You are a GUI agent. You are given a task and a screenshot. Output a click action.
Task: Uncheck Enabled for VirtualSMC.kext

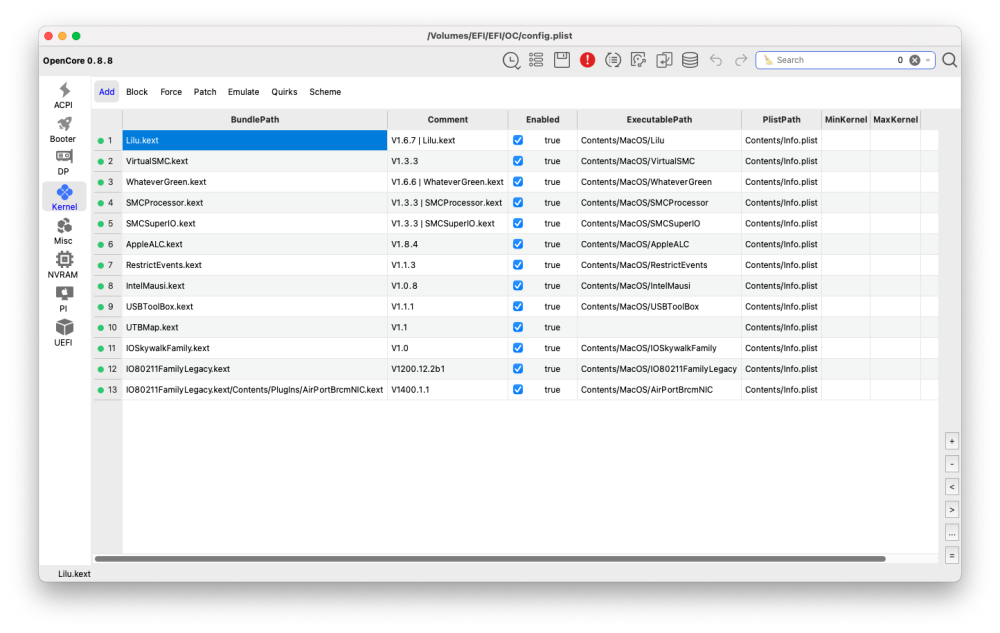click(518, 161)
